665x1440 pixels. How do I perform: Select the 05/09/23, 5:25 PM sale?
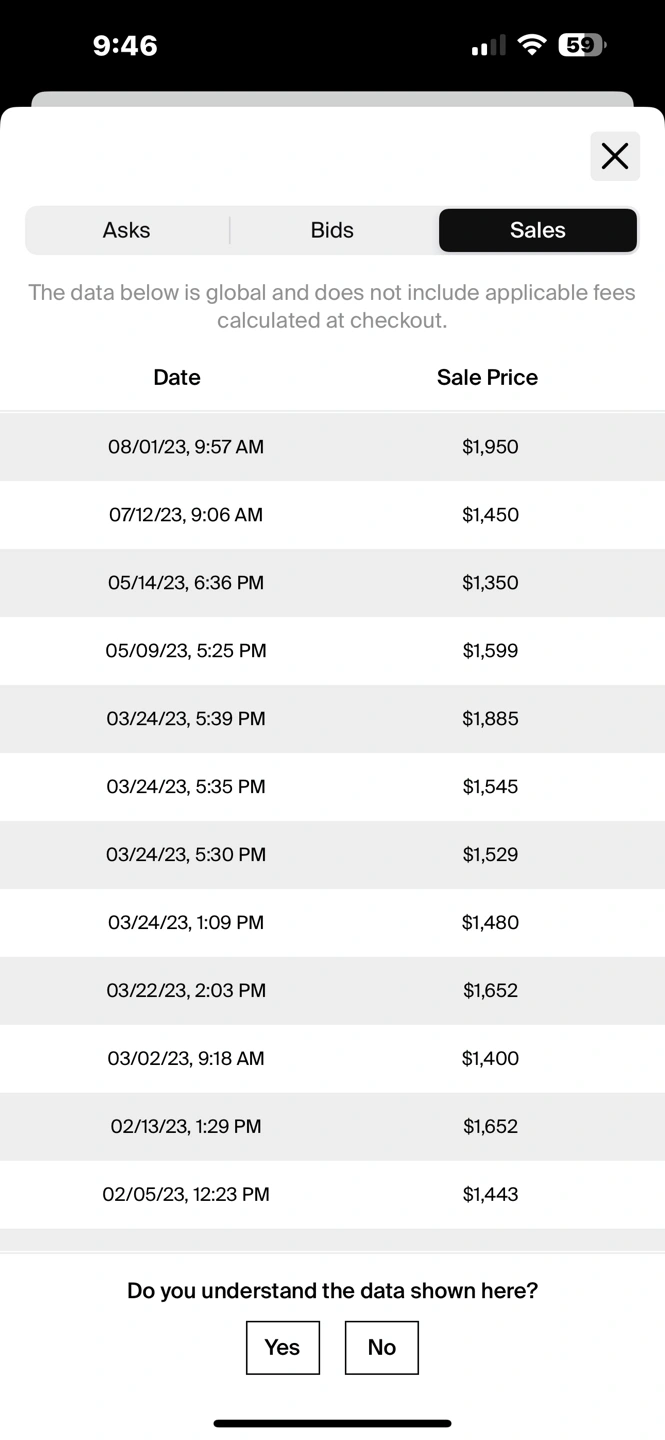[x=332, y=651]
